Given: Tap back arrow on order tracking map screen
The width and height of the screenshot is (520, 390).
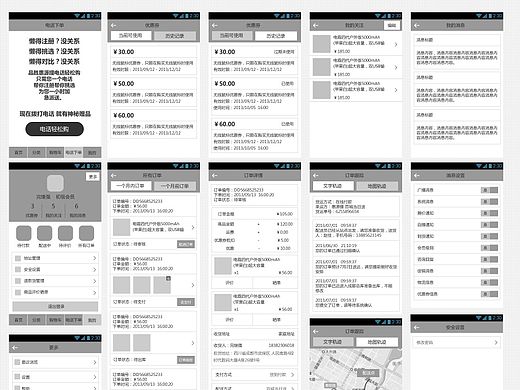Looking at the screenshot, I should [x=316, y=331].
